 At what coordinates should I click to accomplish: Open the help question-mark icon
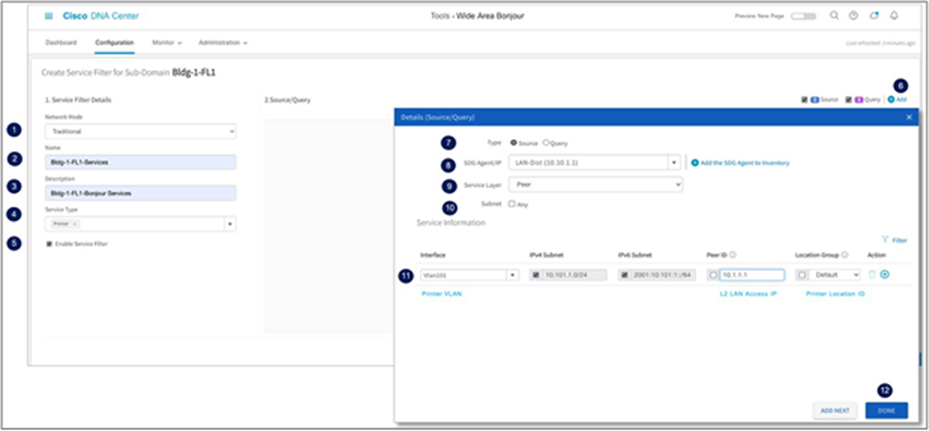[853, 16]
